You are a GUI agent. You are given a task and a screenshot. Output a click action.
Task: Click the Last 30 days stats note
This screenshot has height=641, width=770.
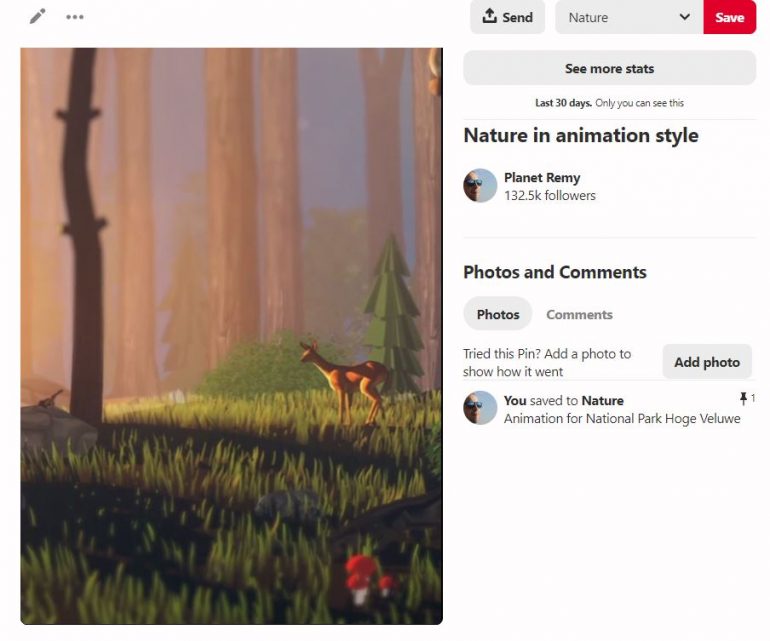coord(609,103)
